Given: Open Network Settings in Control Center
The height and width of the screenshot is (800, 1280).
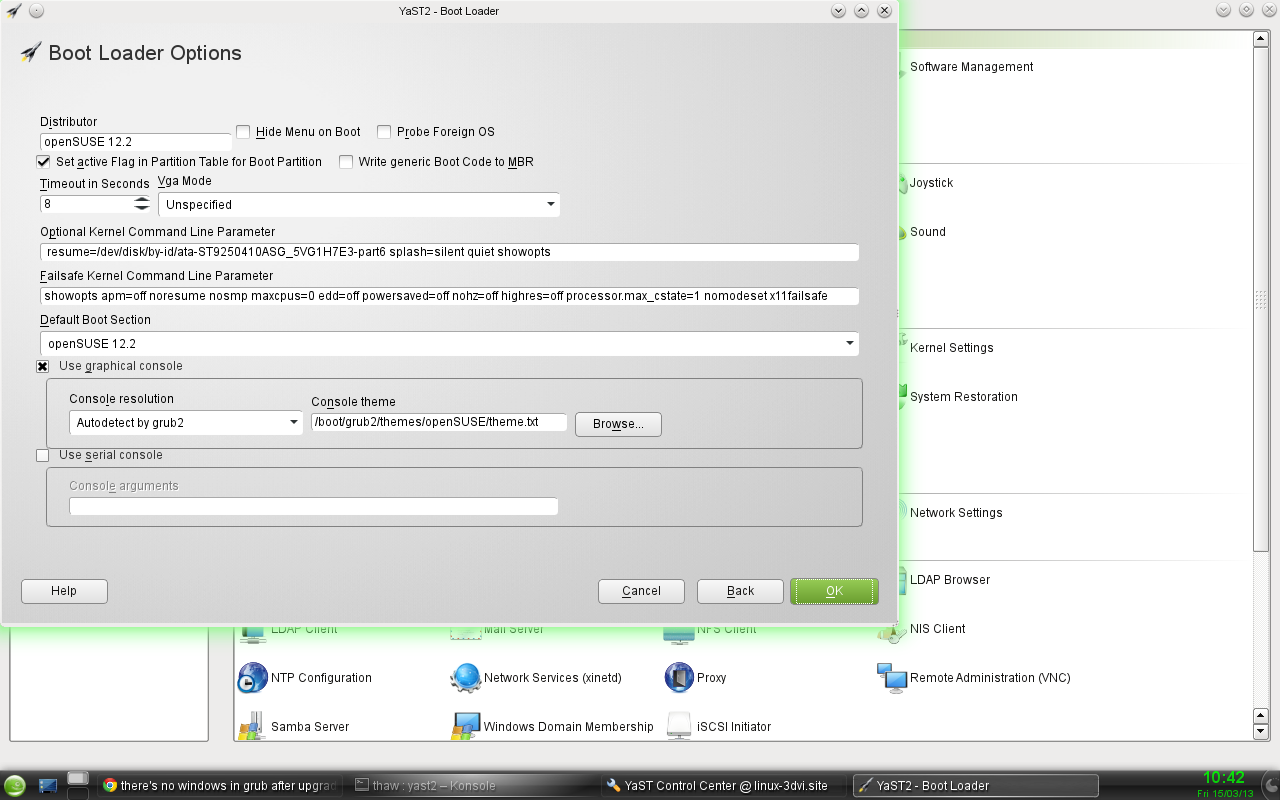Looking at the screenshot, I should [955, 513].
